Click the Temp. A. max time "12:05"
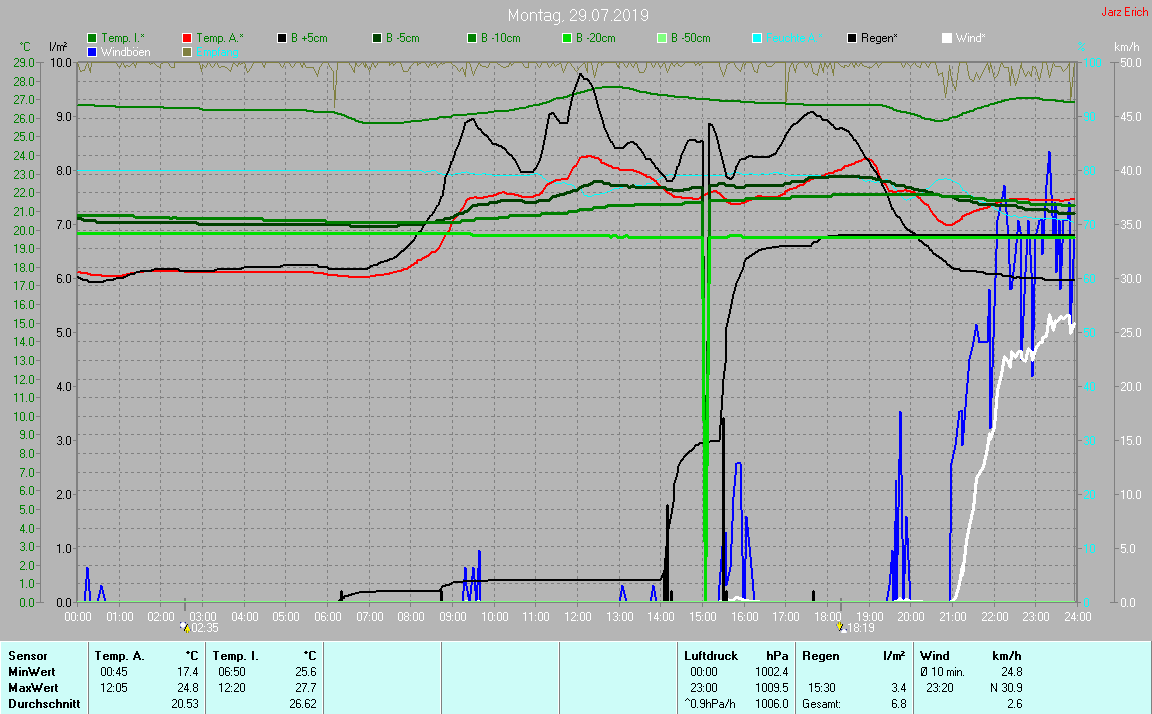 point(113,688)
